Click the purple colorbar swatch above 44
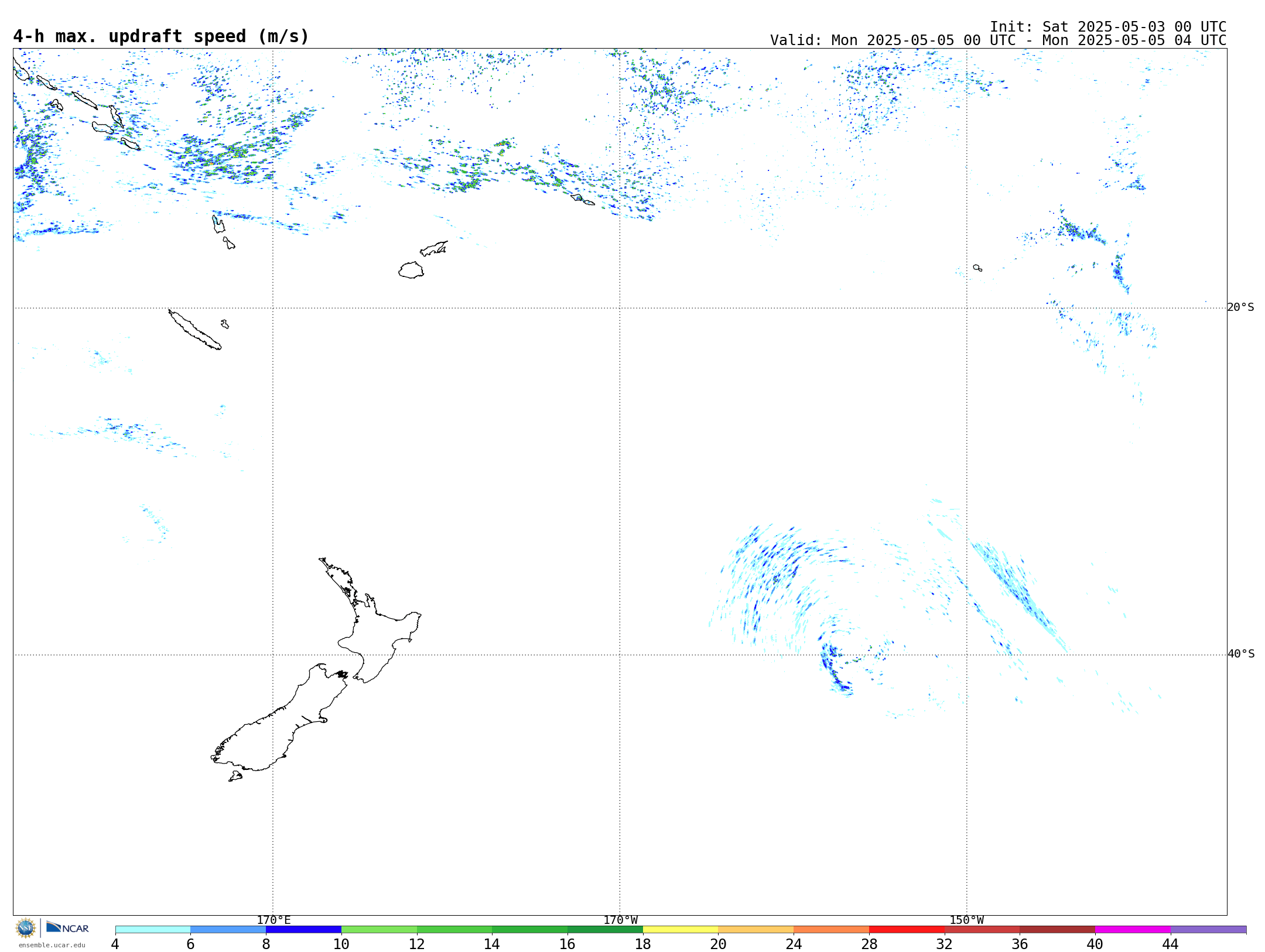The image size is (1265, 952). (x=1208, y=930)
